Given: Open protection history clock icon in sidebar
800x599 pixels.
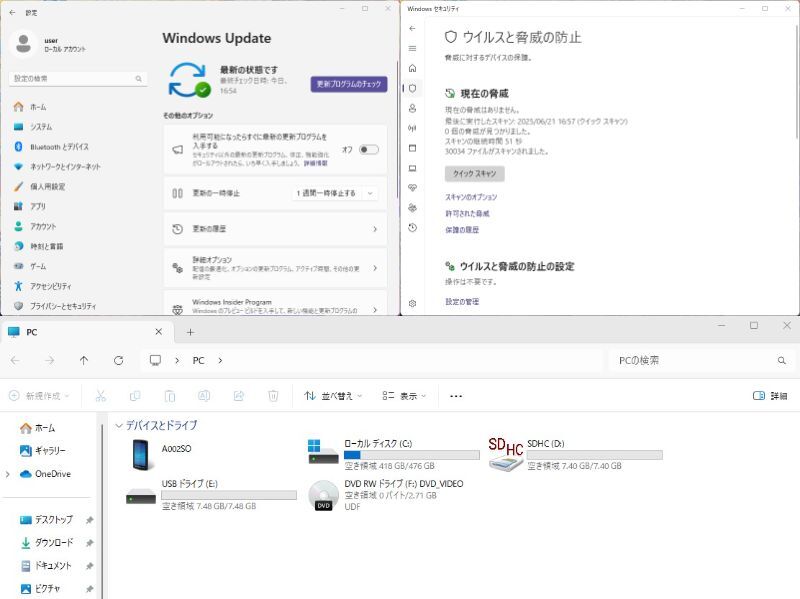Looking at the screenshot, I should tap(412, 228).
